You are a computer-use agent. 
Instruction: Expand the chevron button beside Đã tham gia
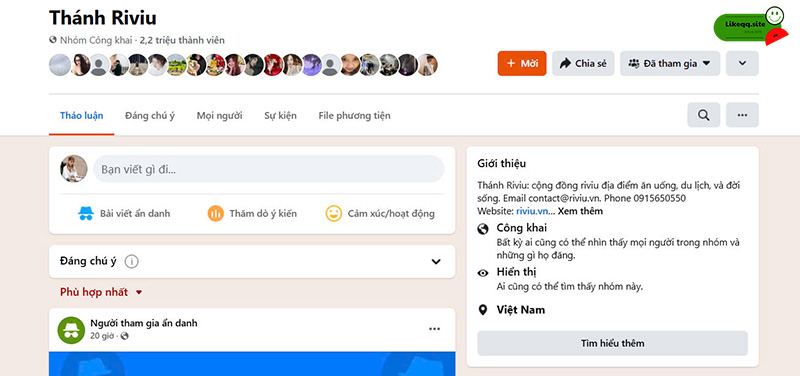point(742,63)
